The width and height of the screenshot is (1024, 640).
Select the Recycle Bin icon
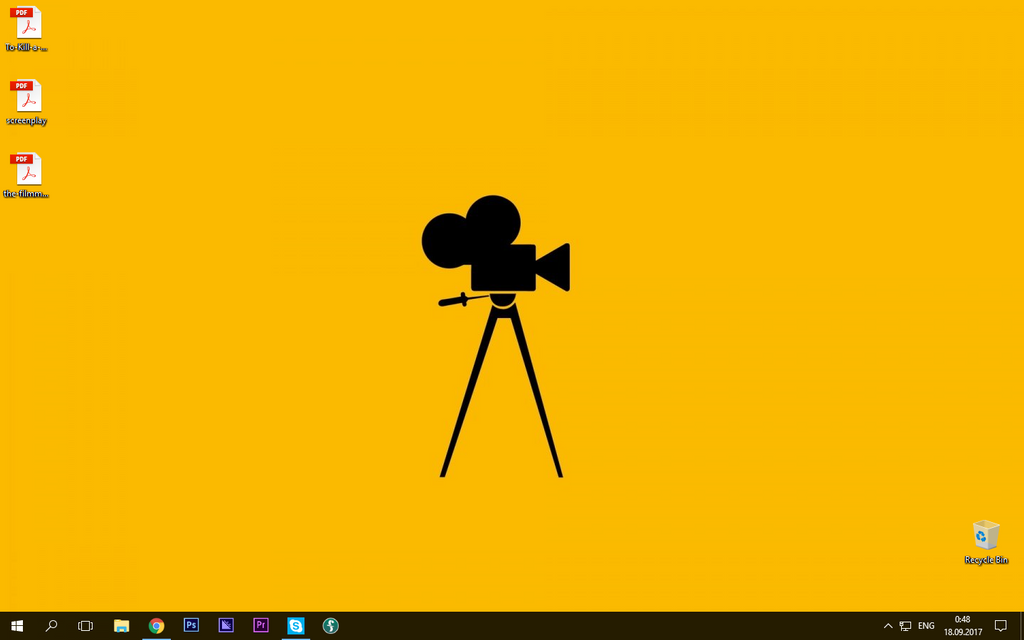(986, 540)
